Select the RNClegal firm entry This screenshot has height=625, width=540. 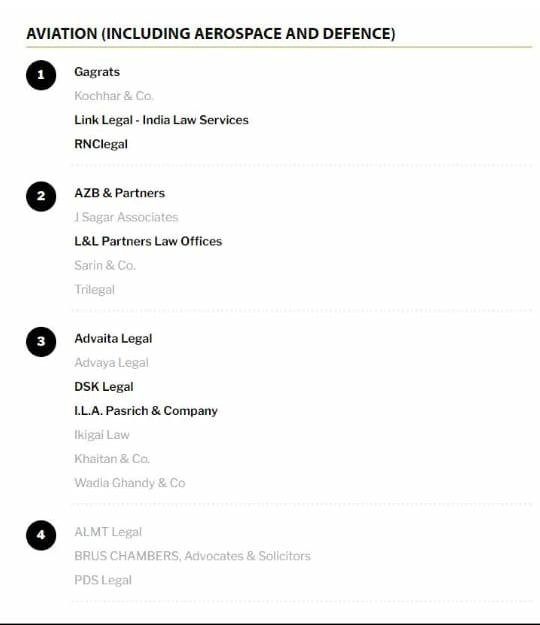[101, 144]
